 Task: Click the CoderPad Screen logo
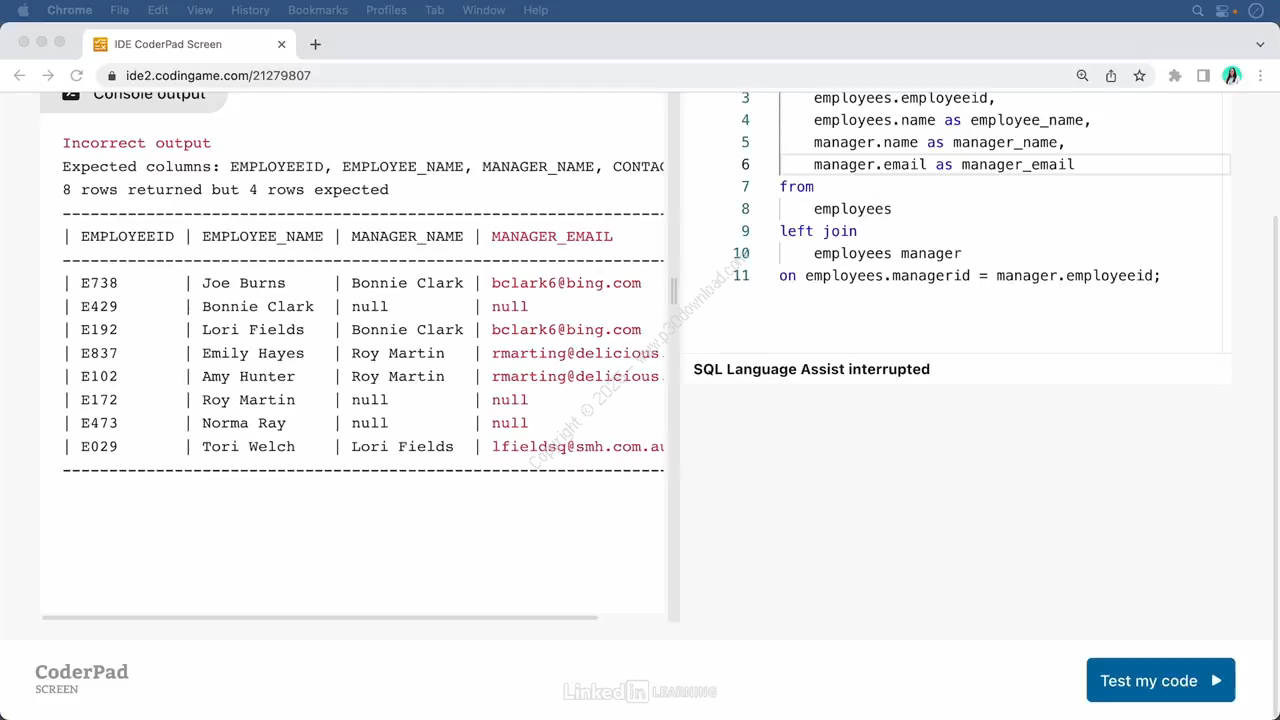point(82,678)
